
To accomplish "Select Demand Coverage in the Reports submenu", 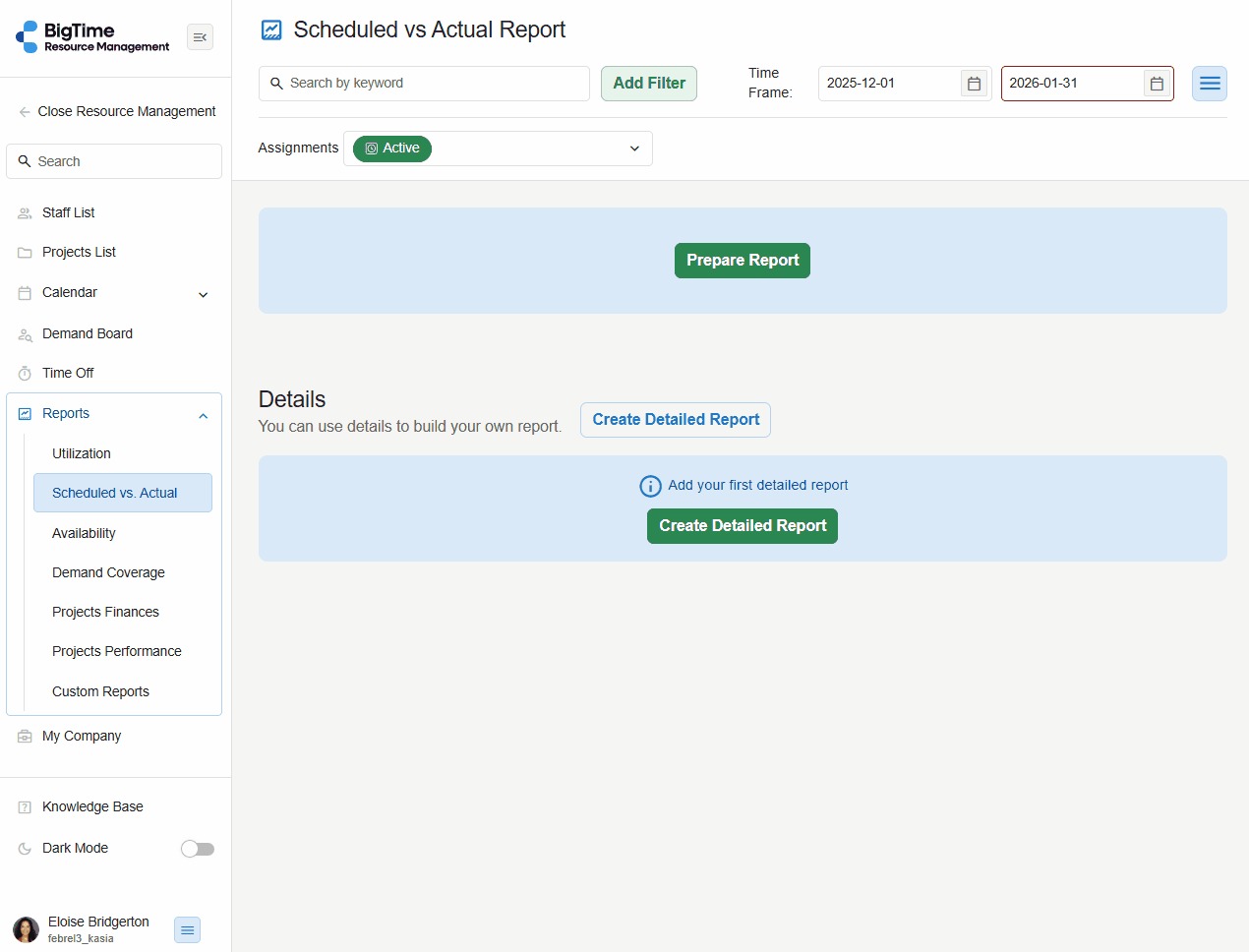I will [108, 572].
